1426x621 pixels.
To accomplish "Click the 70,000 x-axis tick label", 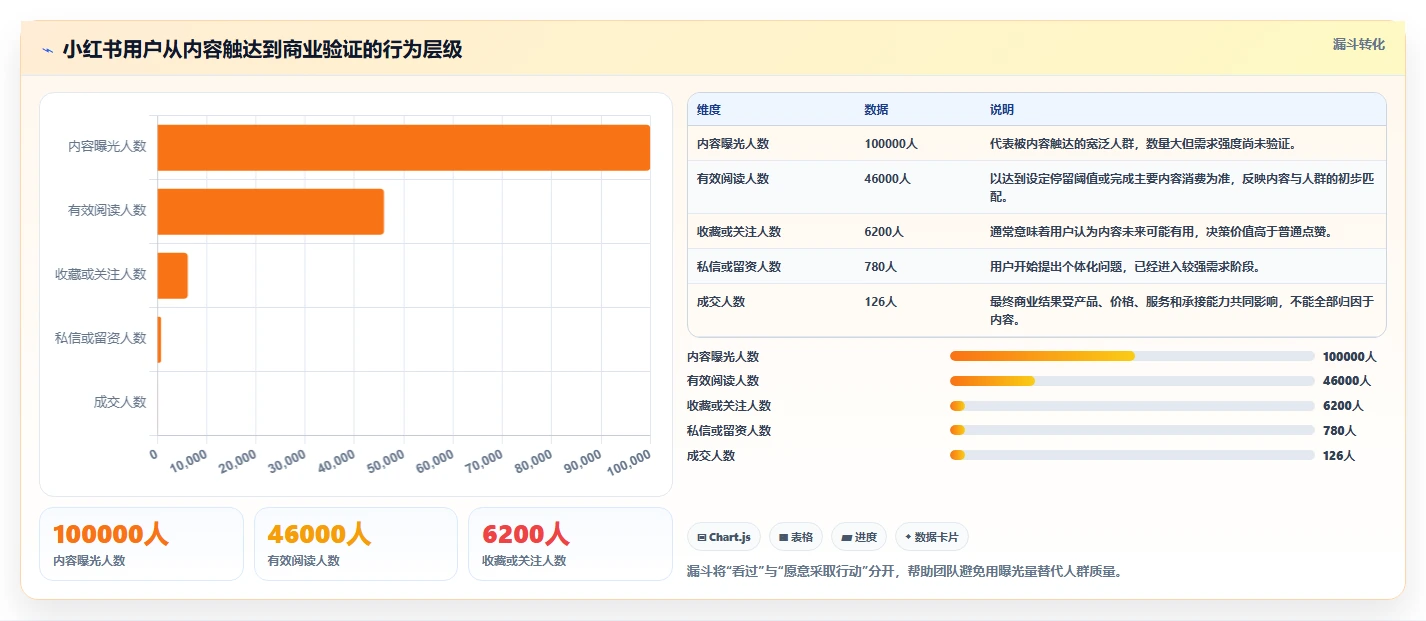I will coord(485,461).
